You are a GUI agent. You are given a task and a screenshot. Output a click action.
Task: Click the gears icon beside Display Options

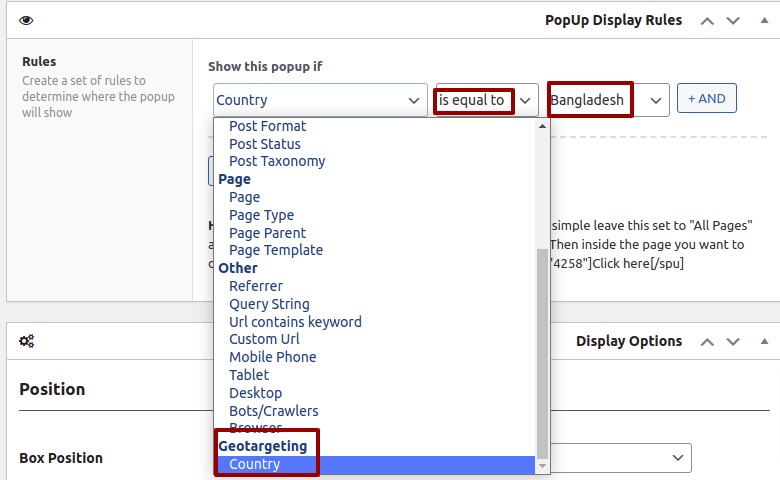click(x=26, y=341)
